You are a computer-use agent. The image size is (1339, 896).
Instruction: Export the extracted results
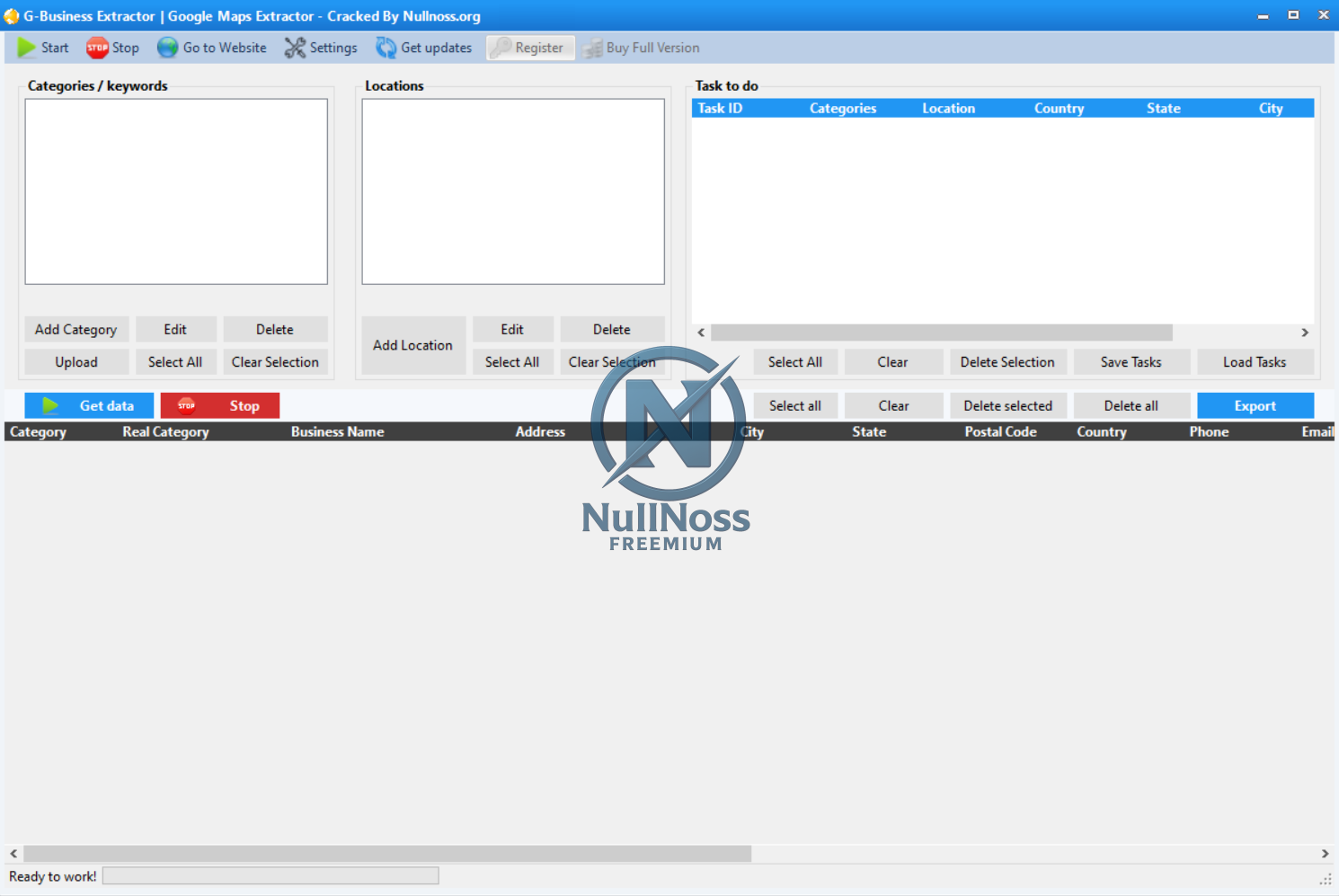pyautogui.click(x=1255, y=406)
